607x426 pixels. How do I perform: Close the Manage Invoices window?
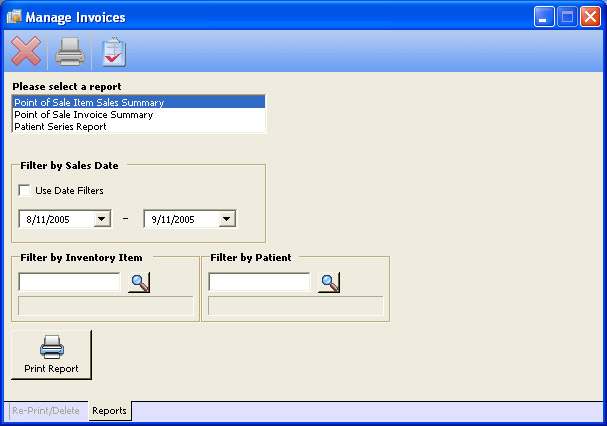tap(590, 17)
